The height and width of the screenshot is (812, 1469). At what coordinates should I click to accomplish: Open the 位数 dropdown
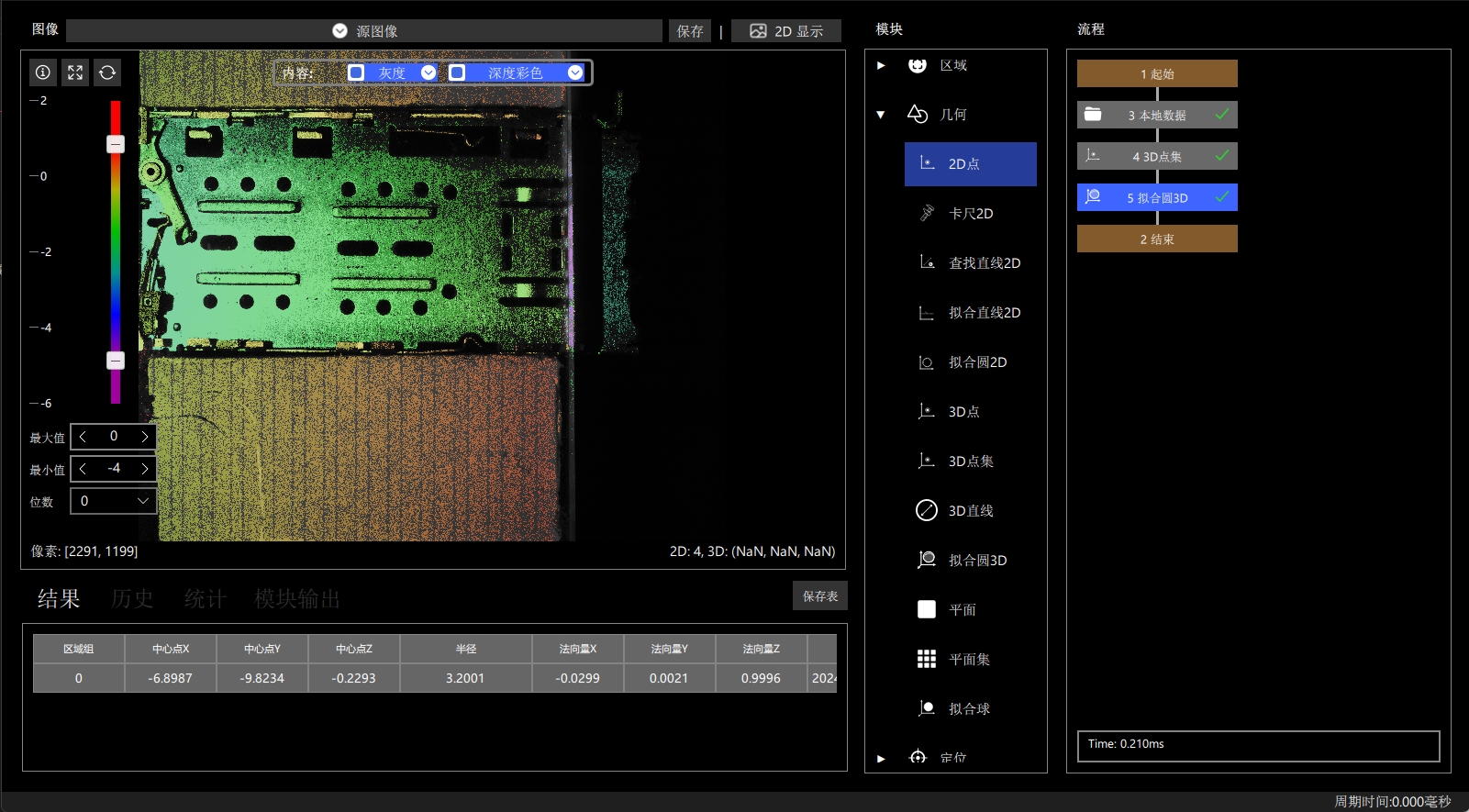[114, 501]
